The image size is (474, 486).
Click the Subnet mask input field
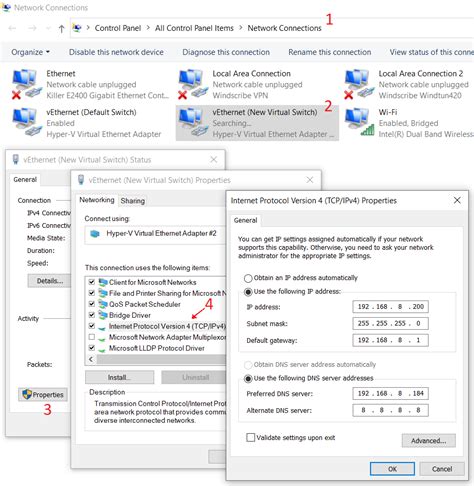pyautogui.click(x=390, y=323)
